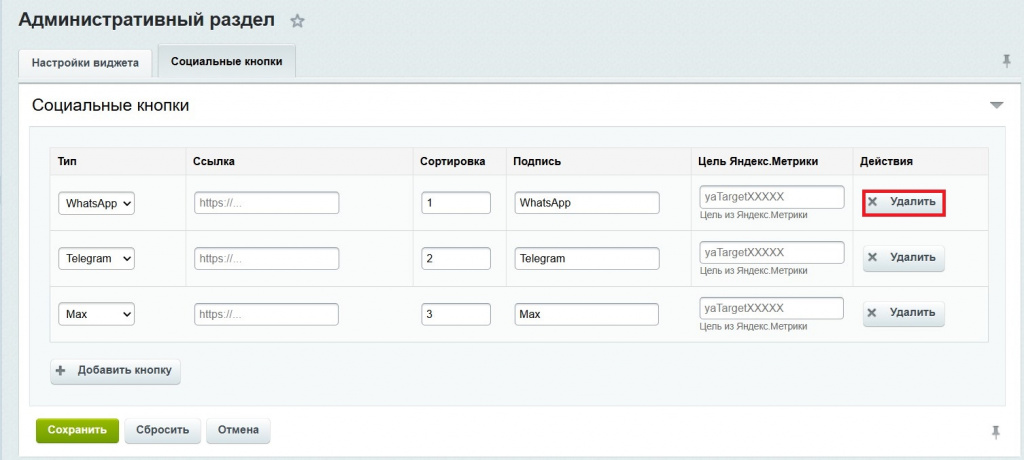1024x460 pixels.
Task: Focus the WhatsApp link URL field
Action: [x=266, y=203]
